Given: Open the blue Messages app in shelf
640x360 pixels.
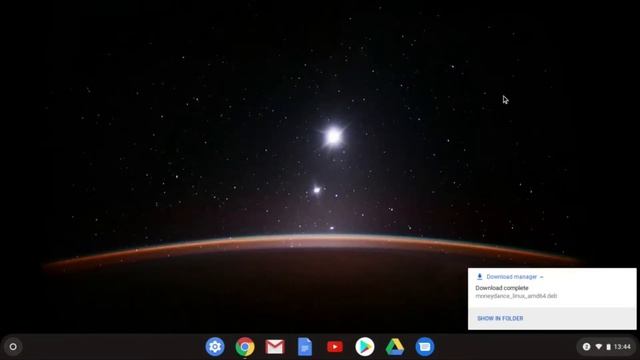Looking at the screenshot, I should tap(424, 347).
